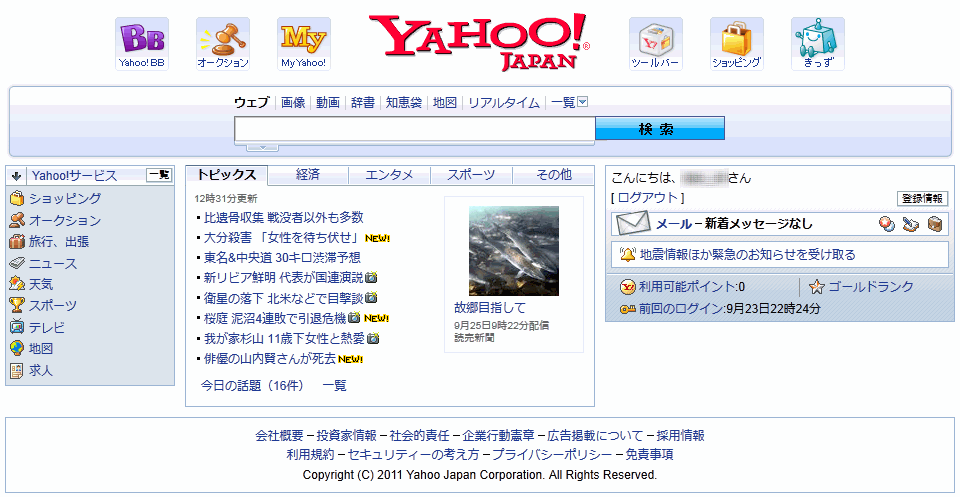Click the down arrow beside Yahoo!サービス
Image resolution: width=960 pixels, height=497 pixels.
click(17, 176)
